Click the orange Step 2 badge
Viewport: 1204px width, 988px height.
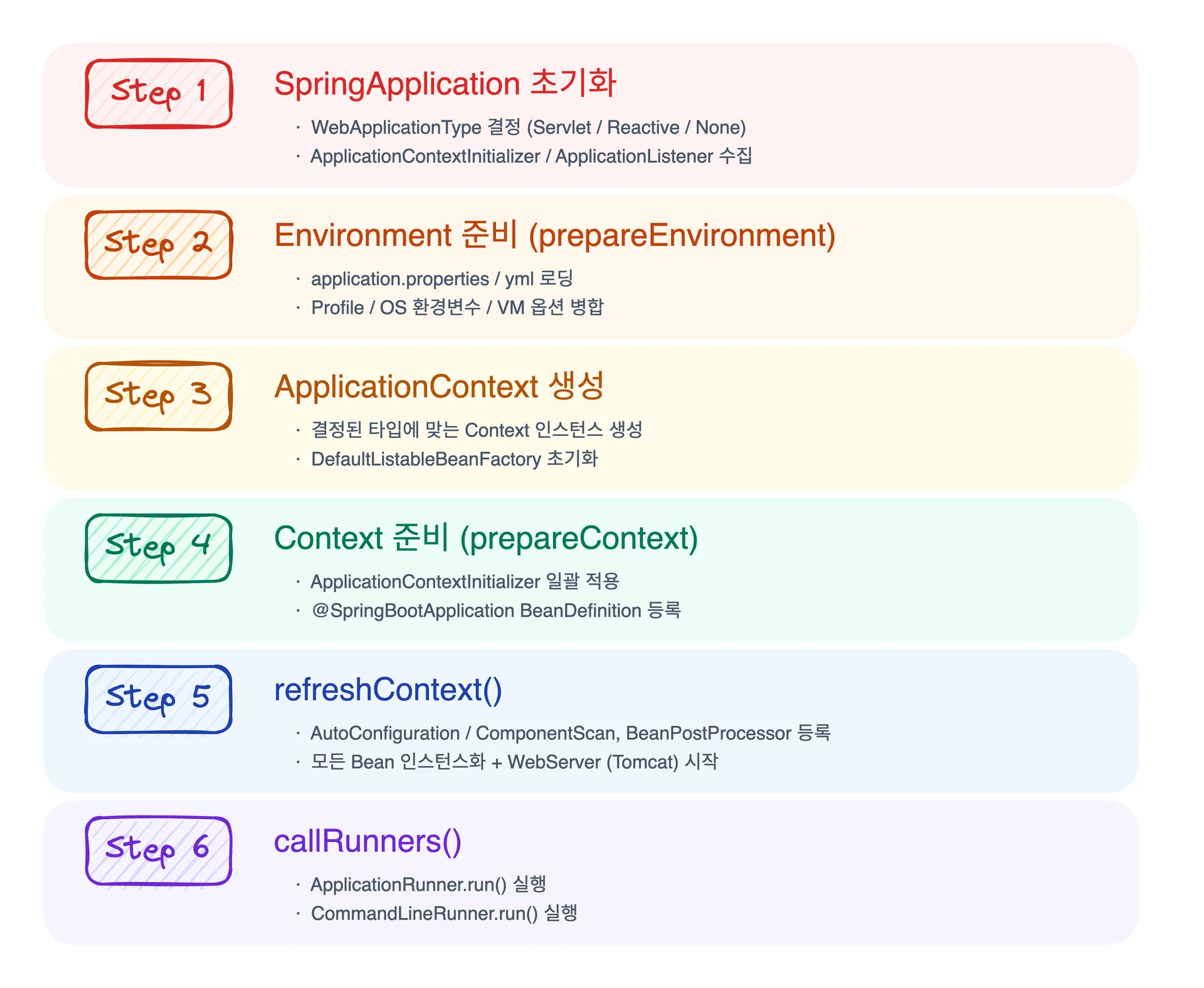pos(159,245)
